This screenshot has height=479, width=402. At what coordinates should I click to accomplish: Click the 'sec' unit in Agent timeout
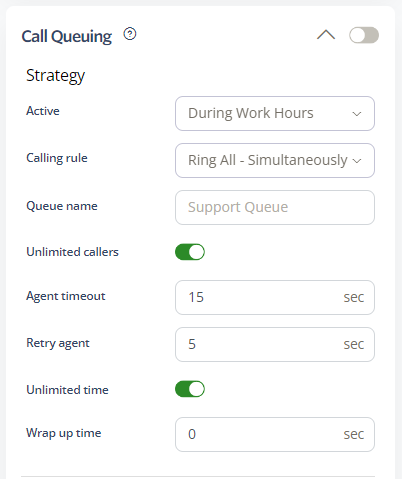pos(354,297)
